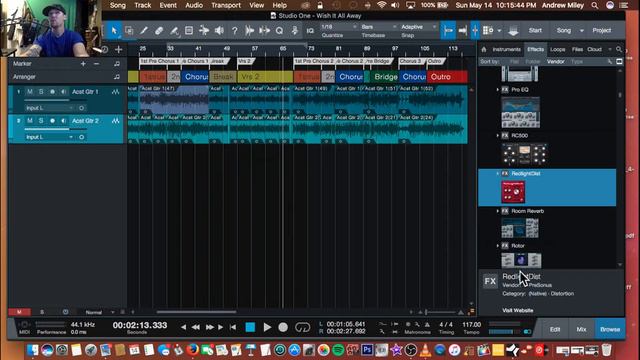Open the Edit view

pyautogui.click(x=555, y=329)
